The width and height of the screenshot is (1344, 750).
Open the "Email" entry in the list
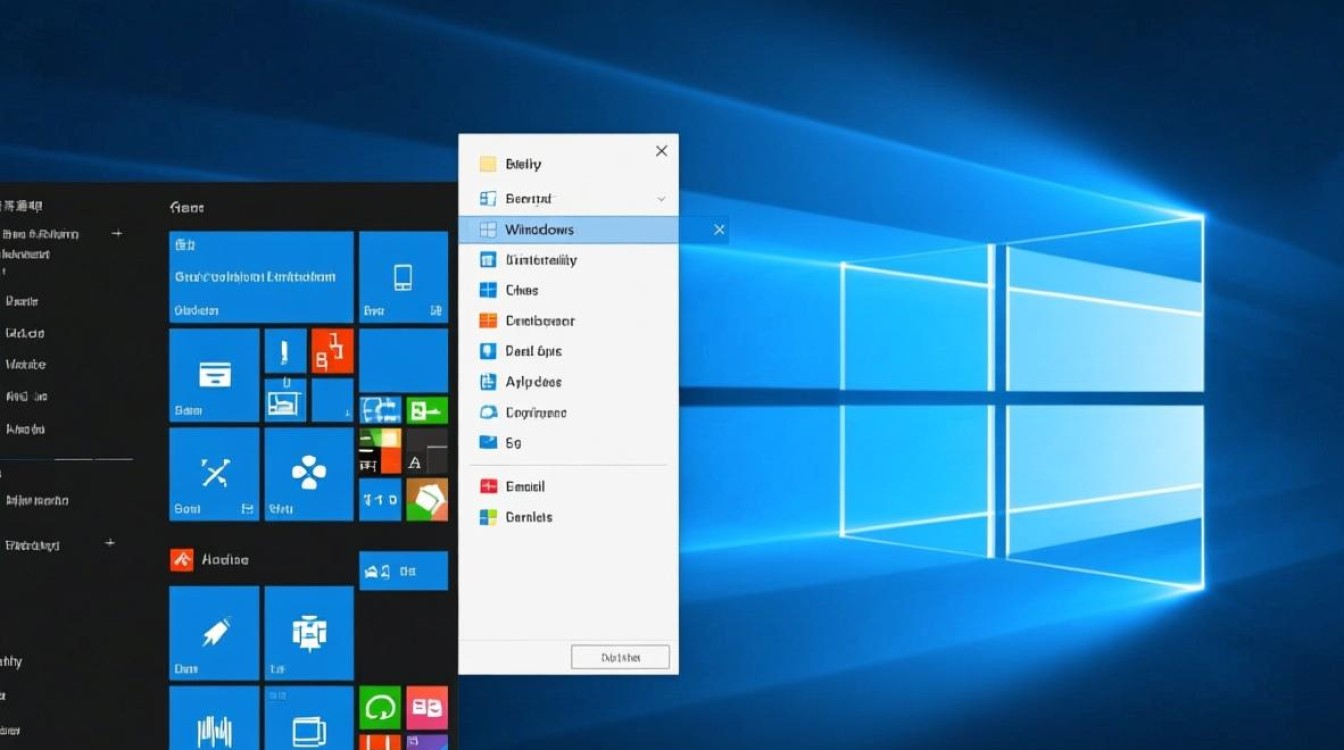[522, 486]
